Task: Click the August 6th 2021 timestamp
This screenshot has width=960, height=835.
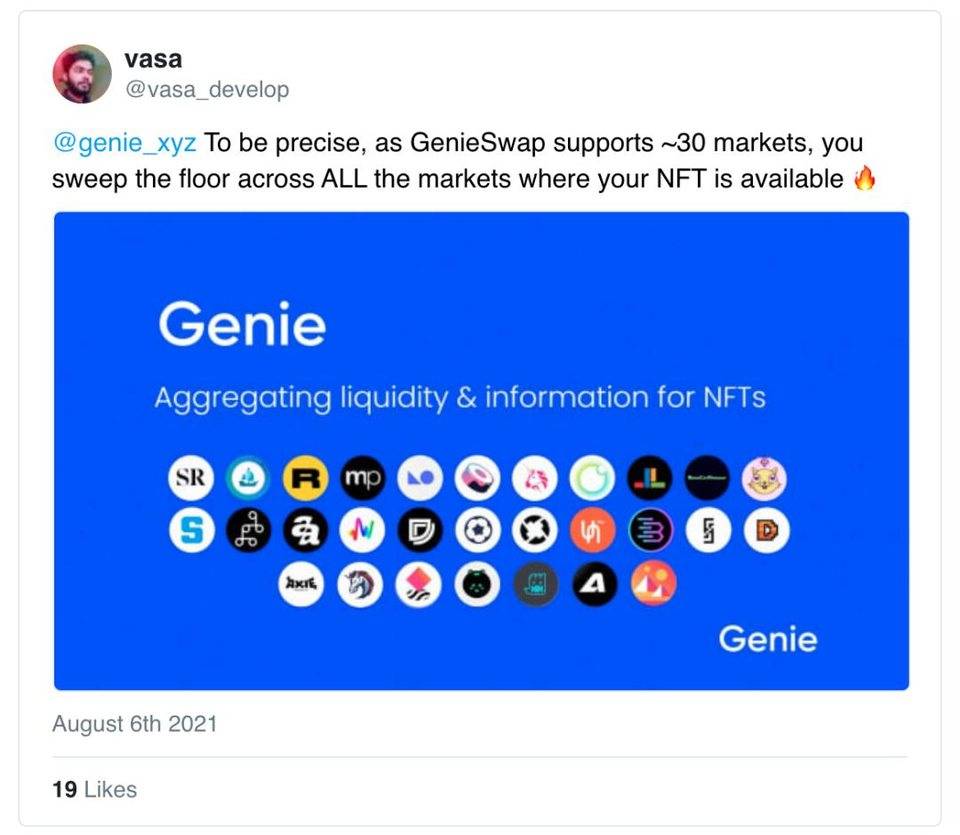Action: click(x=135, y=724)
